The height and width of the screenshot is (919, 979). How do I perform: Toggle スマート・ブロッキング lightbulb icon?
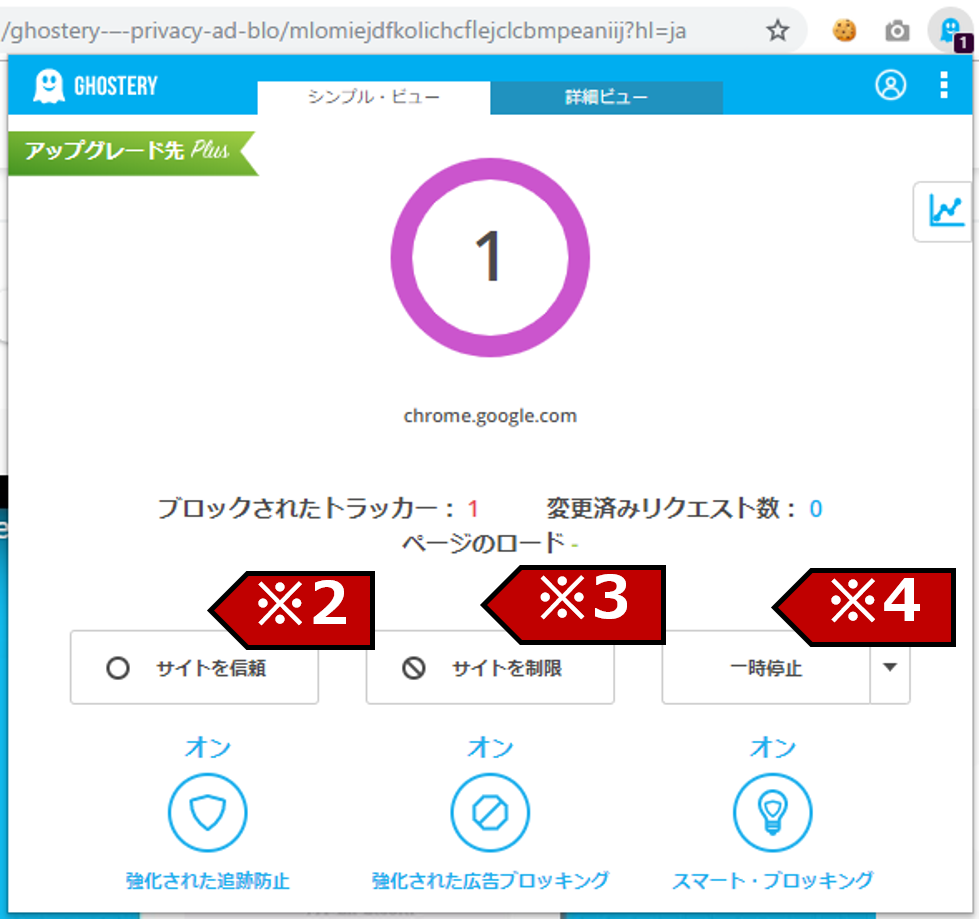tap(773, 813)
